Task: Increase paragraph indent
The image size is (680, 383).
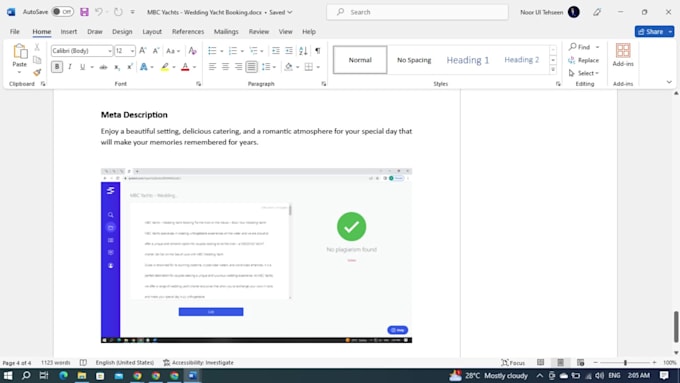Action: (289, 51)
